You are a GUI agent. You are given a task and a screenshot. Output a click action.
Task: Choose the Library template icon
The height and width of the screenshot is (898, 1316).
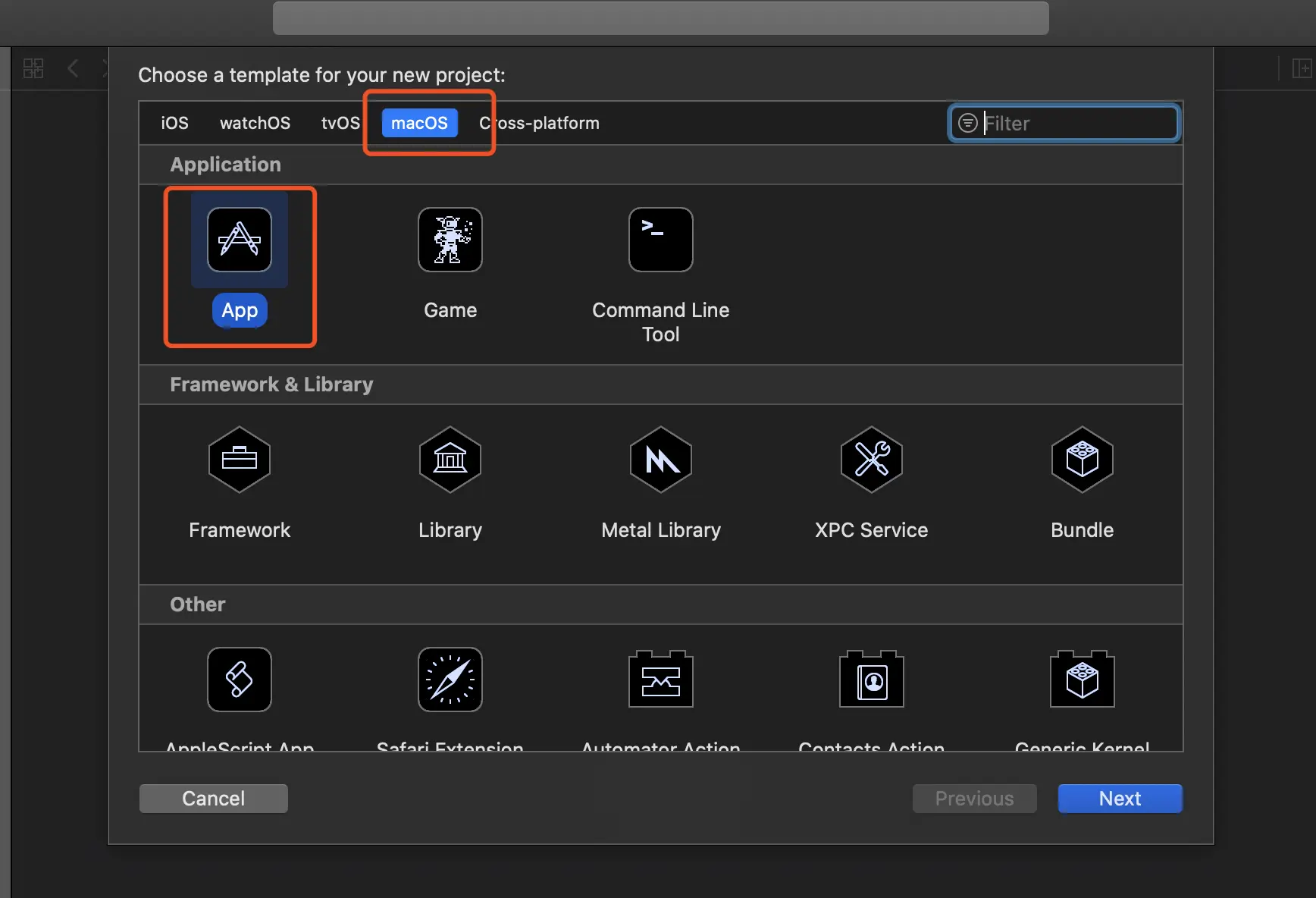[450, 460]
